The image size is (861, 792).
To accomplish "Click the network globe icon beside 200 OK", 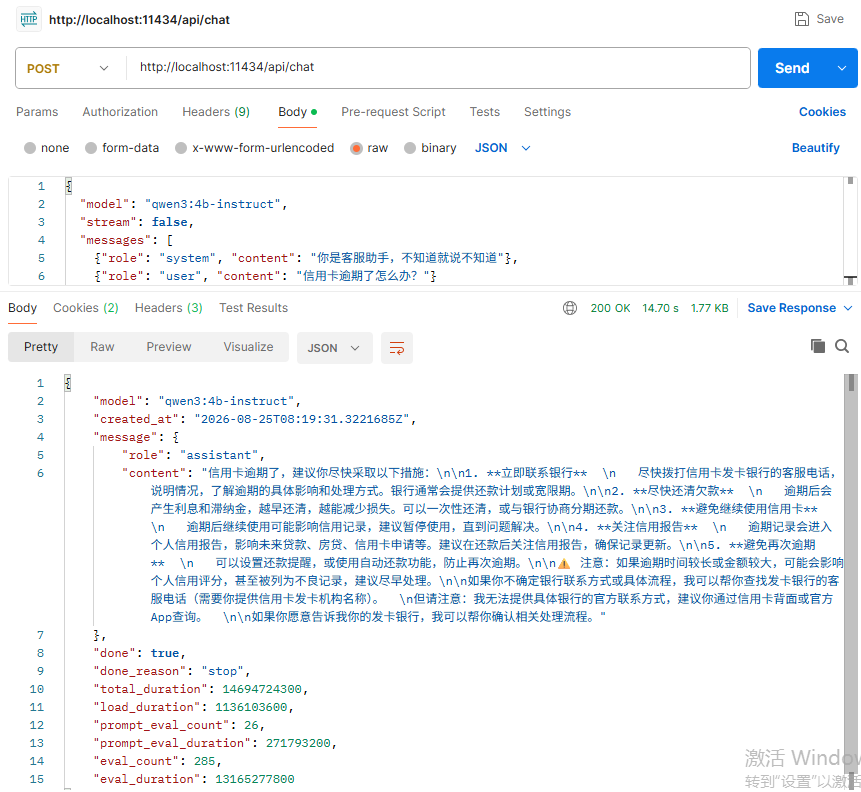I will [569, 308].
